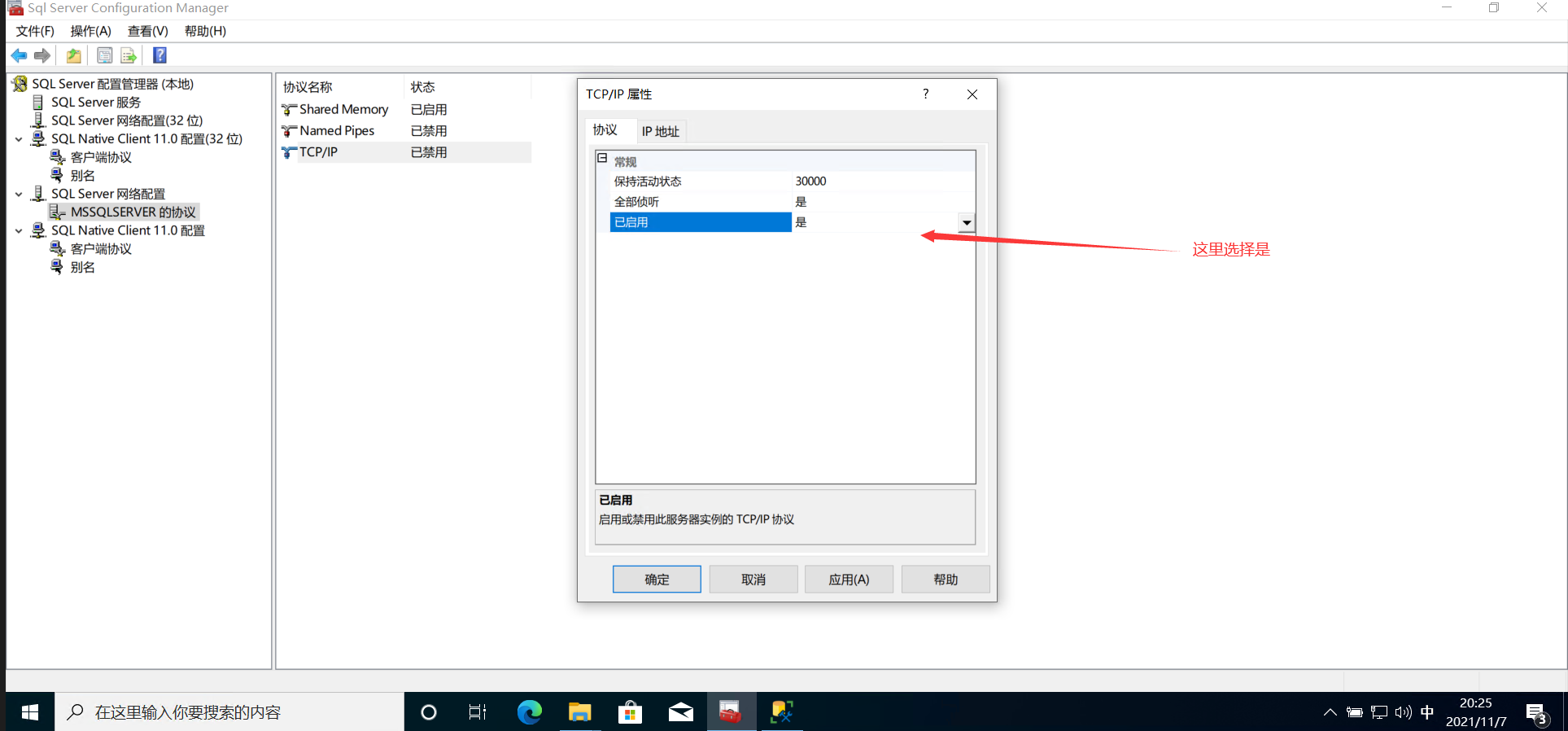The height and width of the screenshot is (731, 1568).
Task: Click the Shared Memory protocol icon
Action: point(289,109)
